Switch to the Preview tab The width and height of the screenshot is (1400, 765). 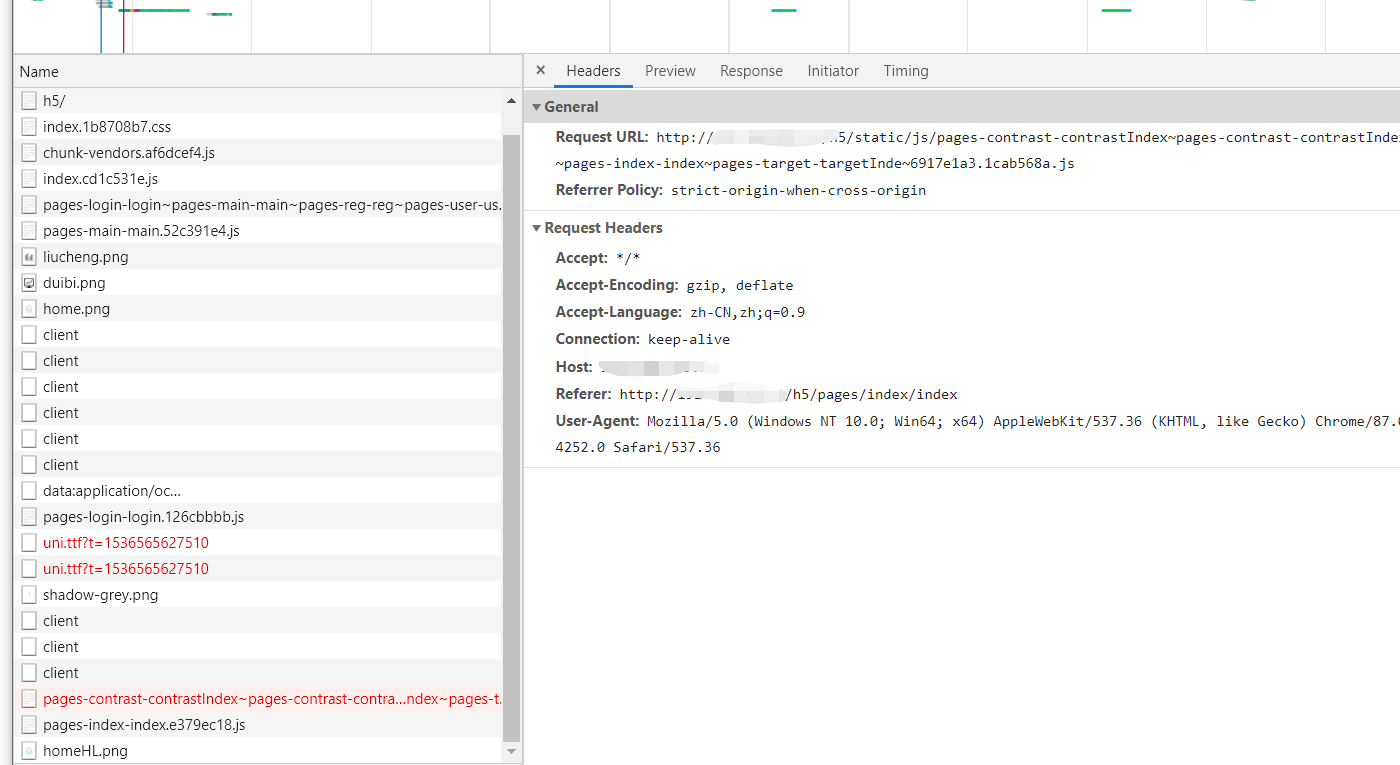(x=670, y=71)
